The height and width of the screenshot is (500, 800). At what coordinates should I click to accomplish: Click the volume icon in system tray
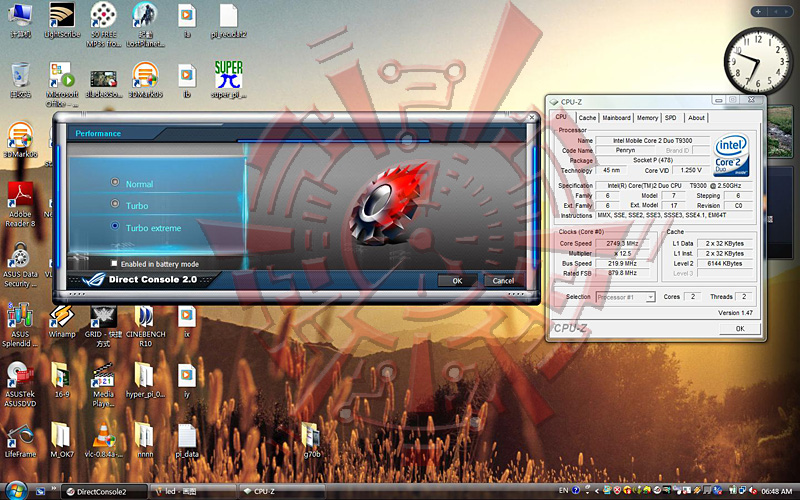tap(752, 491)
